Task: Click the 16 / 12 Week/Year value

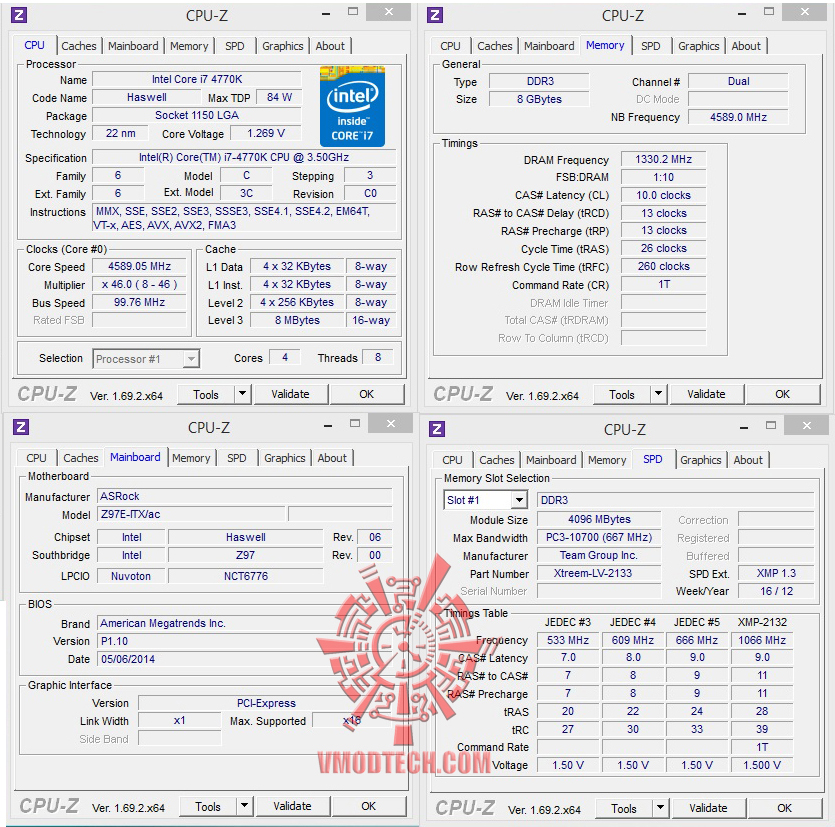Action: 776,591
